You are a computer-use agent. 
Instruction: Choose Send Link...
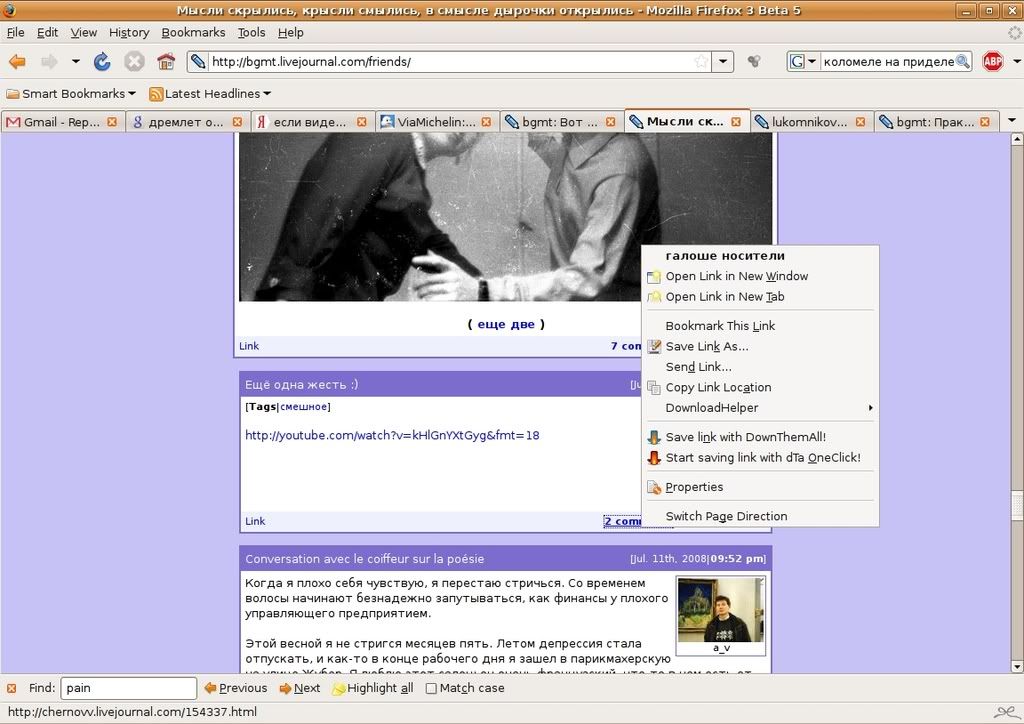point(760,367)
